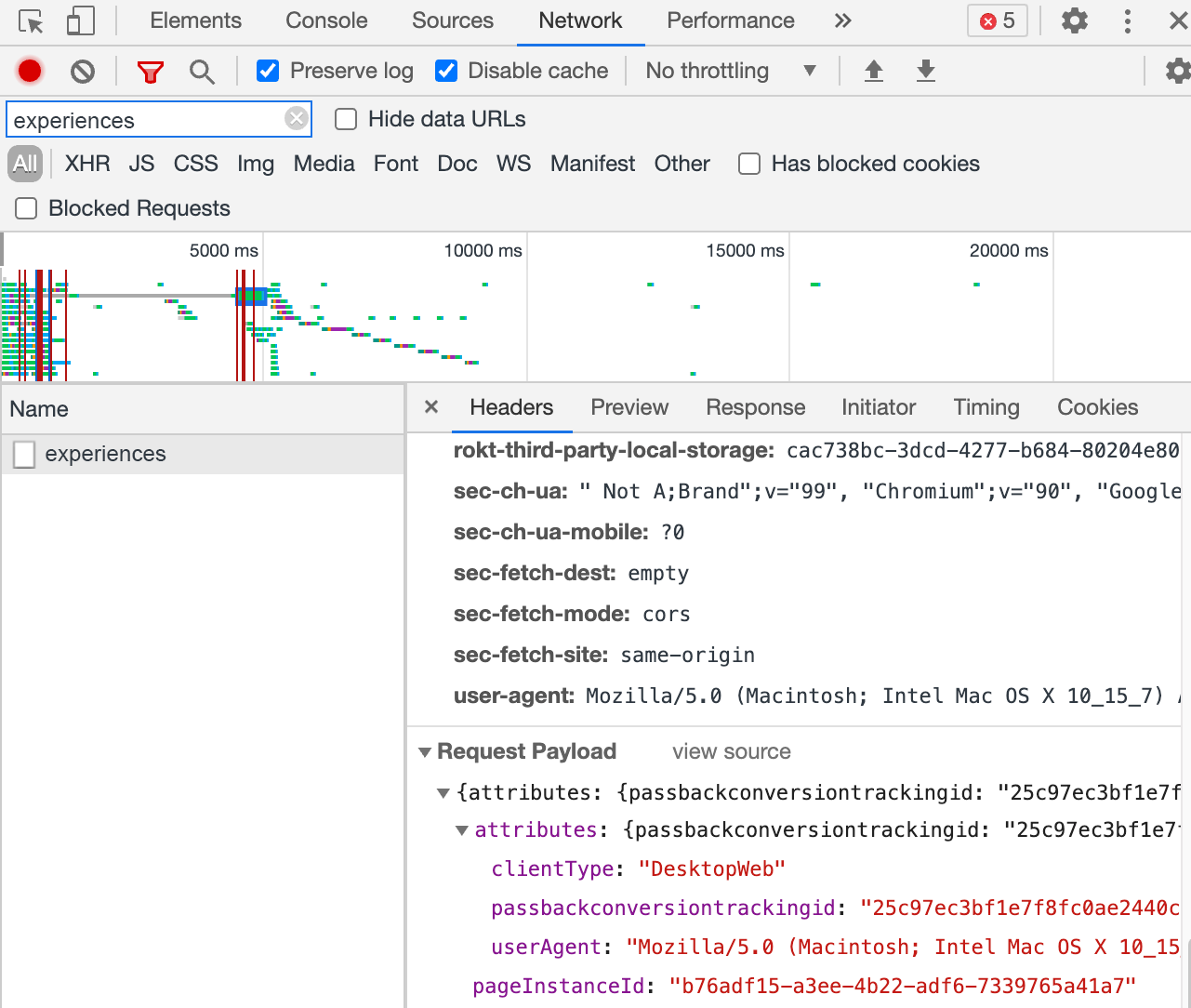Open network search magnifier icon
The width and height of the screenshot is (1191, 1008).
[202, 72]
